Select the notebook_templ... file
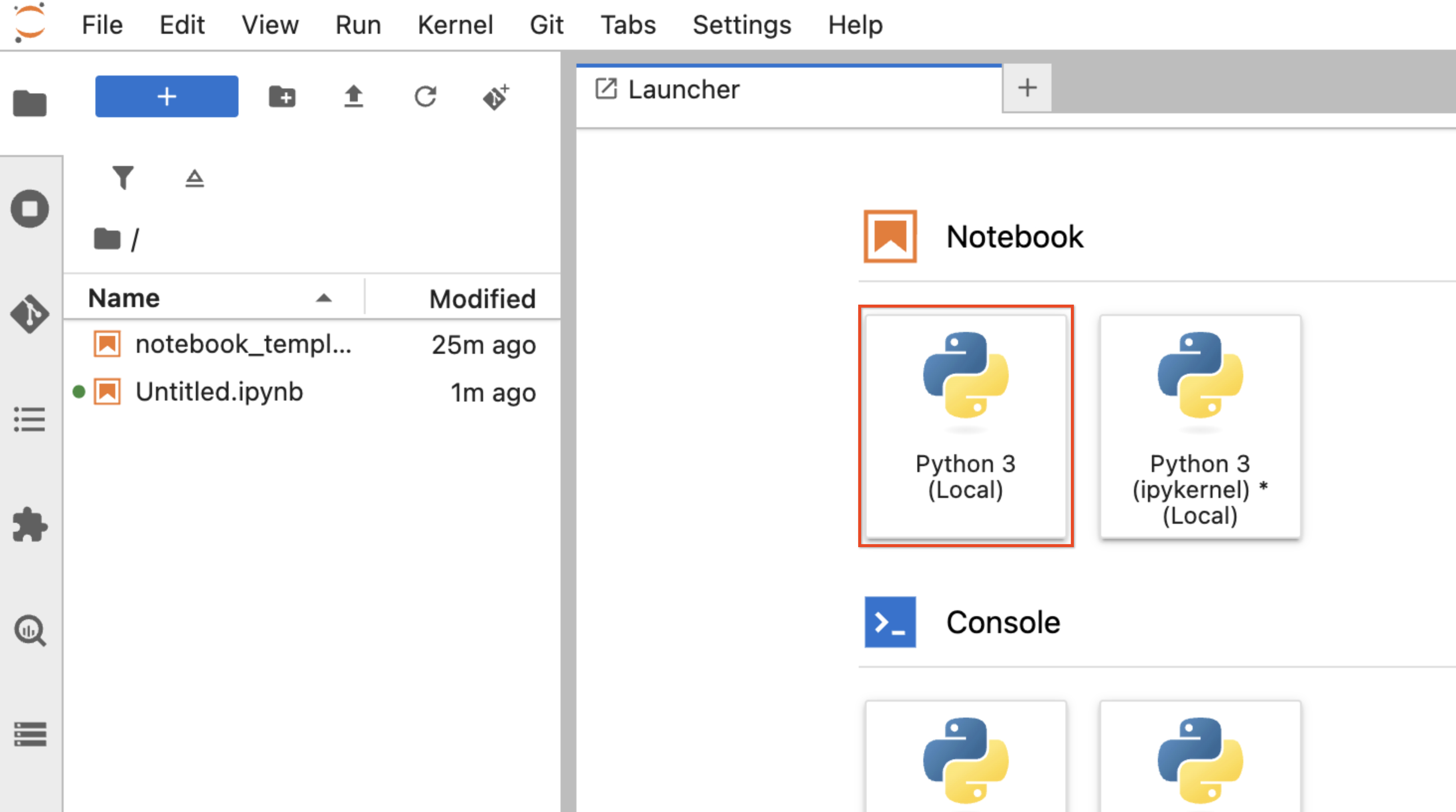 pos(313,344)
